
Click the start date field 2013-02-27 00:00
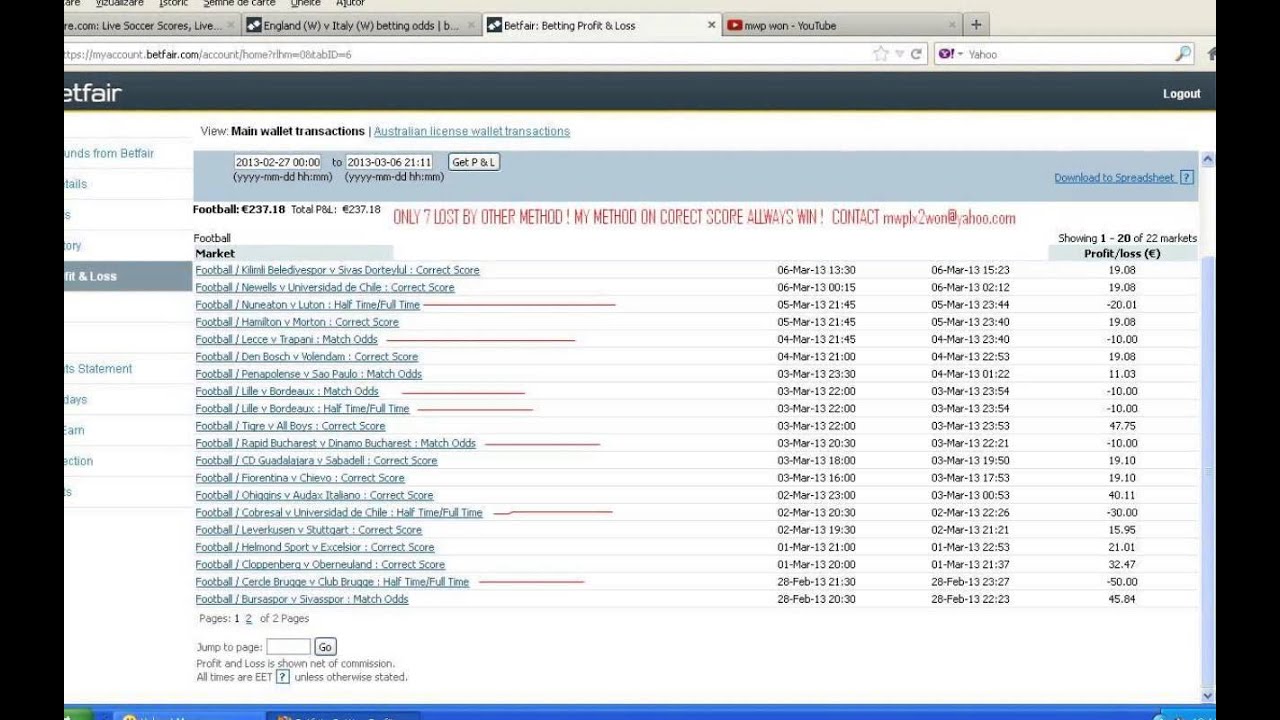[x=278, y=162]
